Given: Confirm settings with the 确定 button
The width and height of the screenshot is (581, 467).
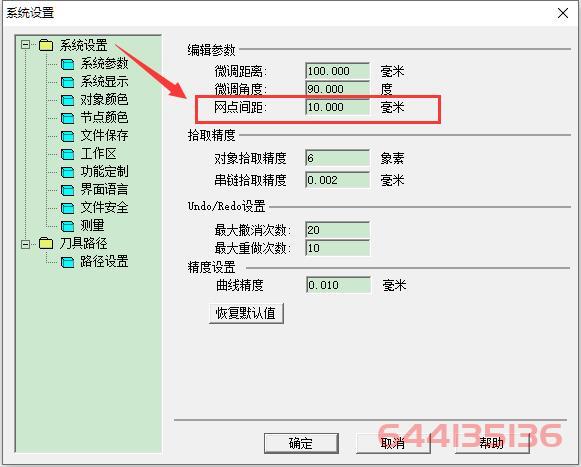Looking at the screenshot, I should click(x=301, y=443).
